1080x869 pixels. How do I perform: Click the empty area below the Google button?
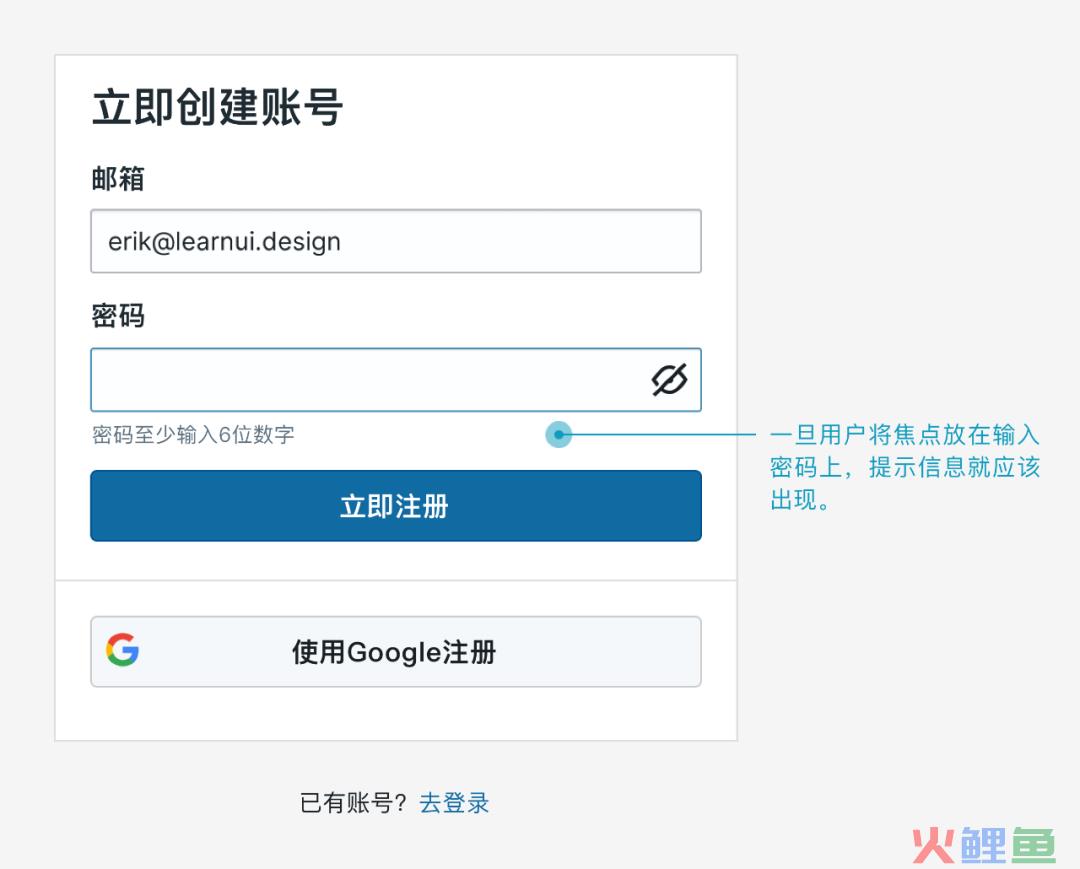pos(395,714)
